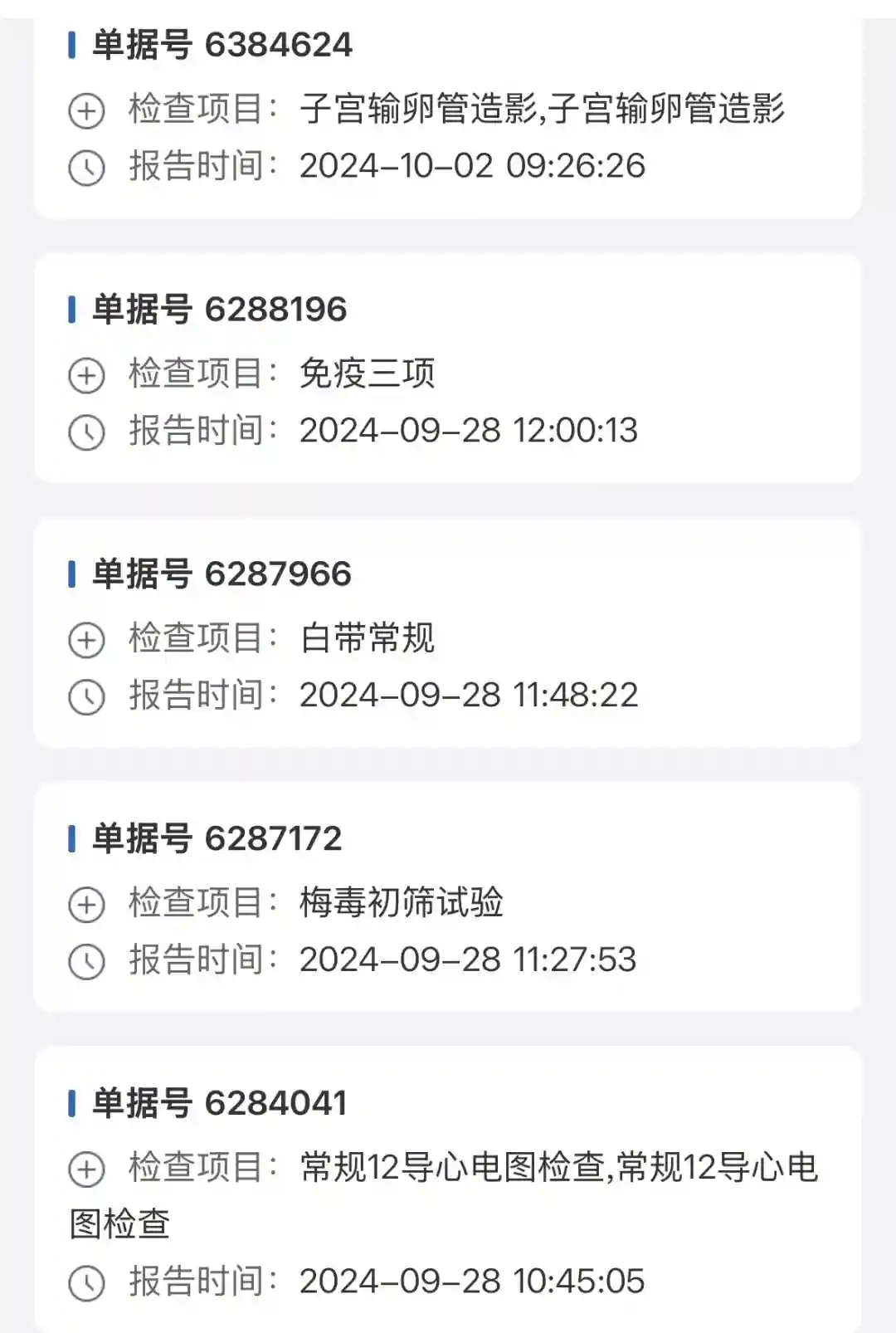
Task: Click plus icon beside 子宫输卵管造影 item
Action: [86, 110]
